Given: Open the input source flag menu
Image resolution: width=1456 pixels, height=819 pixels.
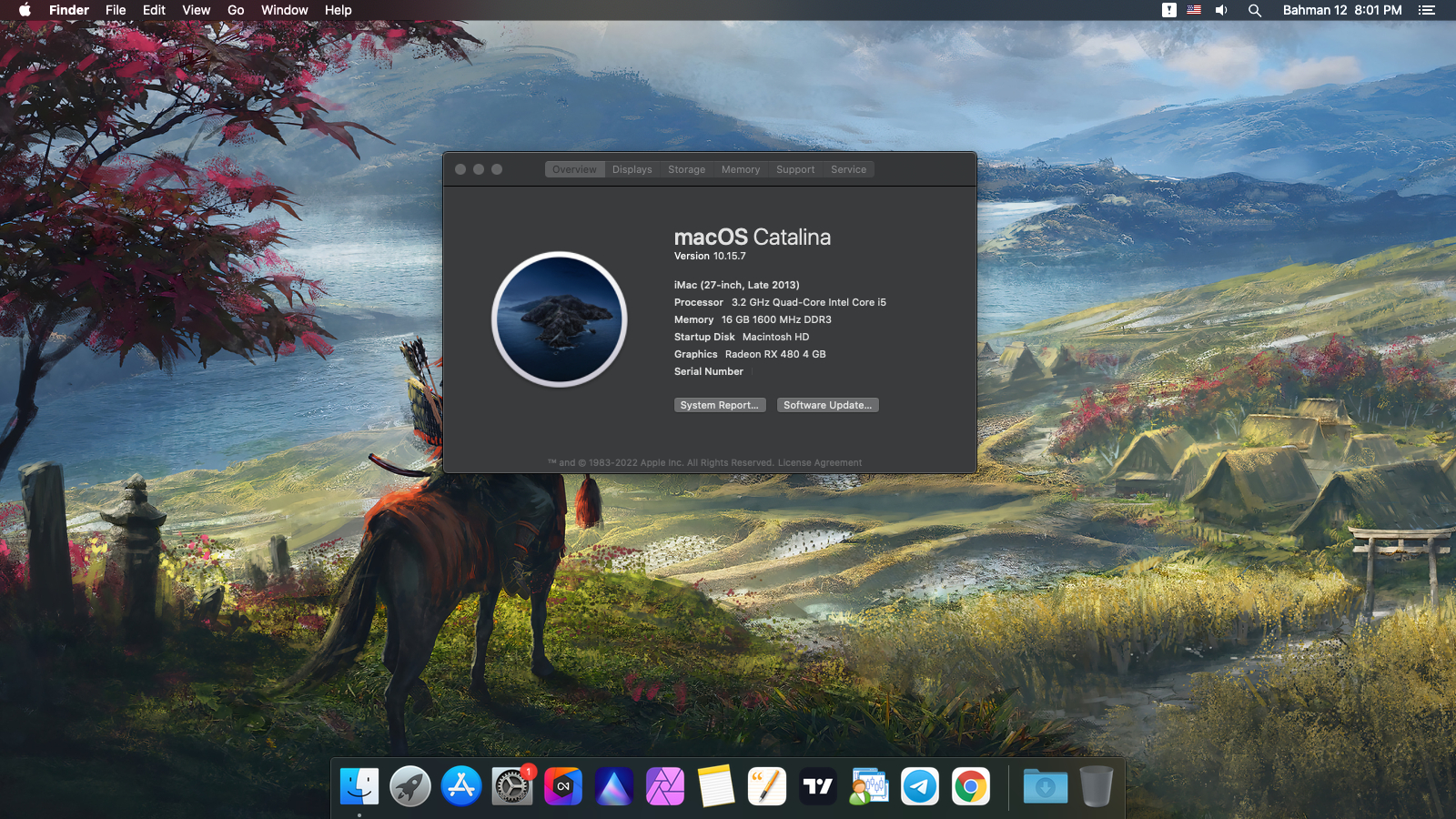Looking at the screenshot, I should [1194, 10].
